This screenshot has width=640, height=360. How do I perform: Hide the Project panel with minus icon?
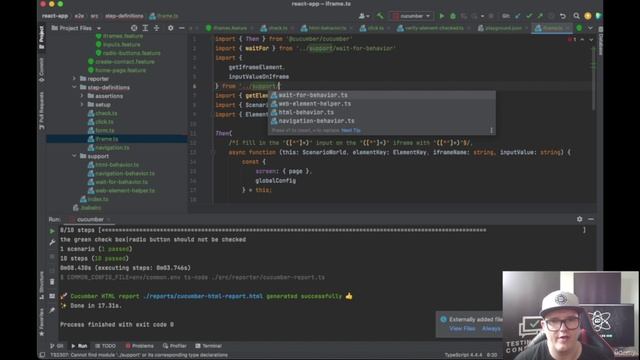[182, 28]
